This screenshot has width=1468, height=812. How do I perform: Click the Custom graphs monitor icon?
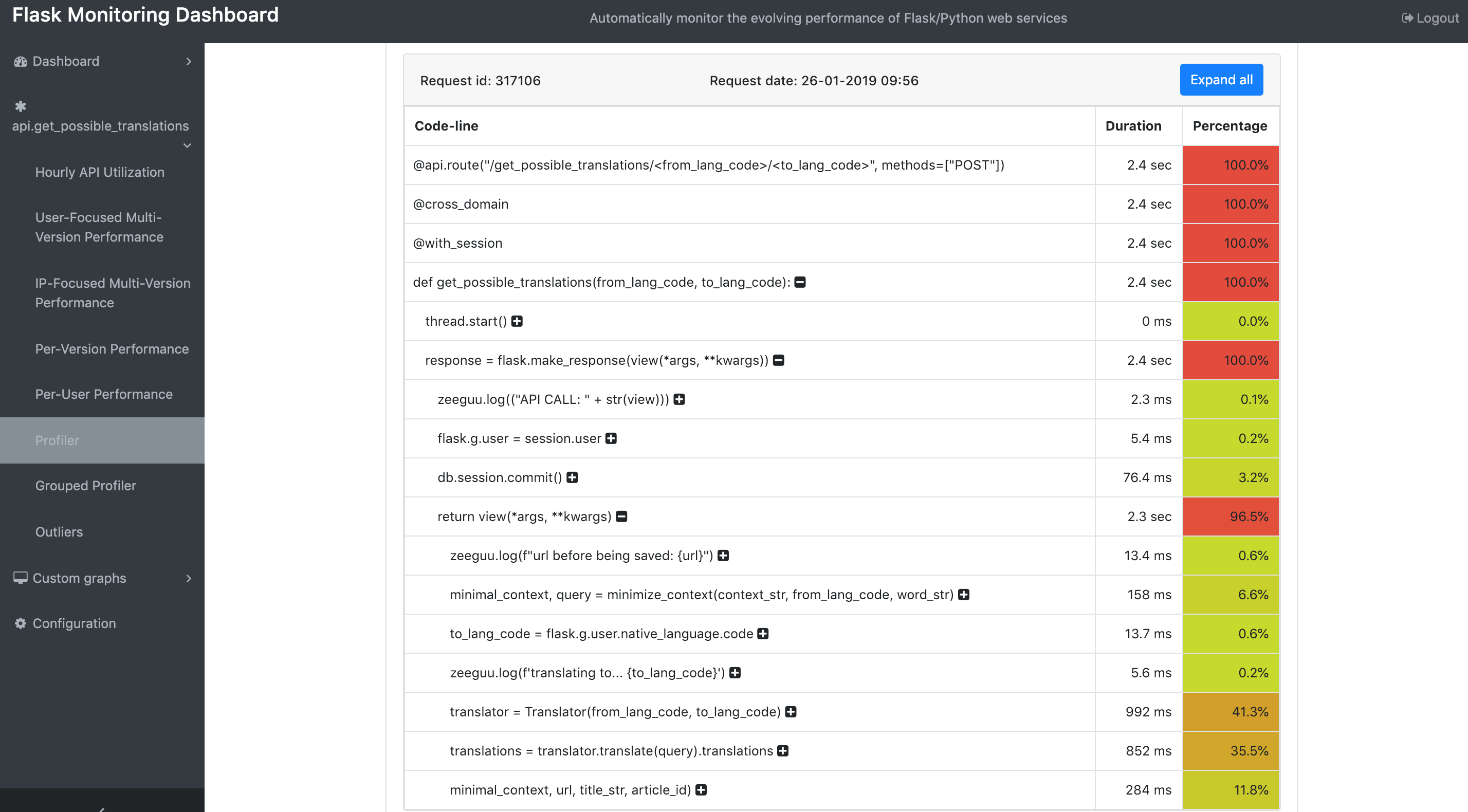(21, 578)
